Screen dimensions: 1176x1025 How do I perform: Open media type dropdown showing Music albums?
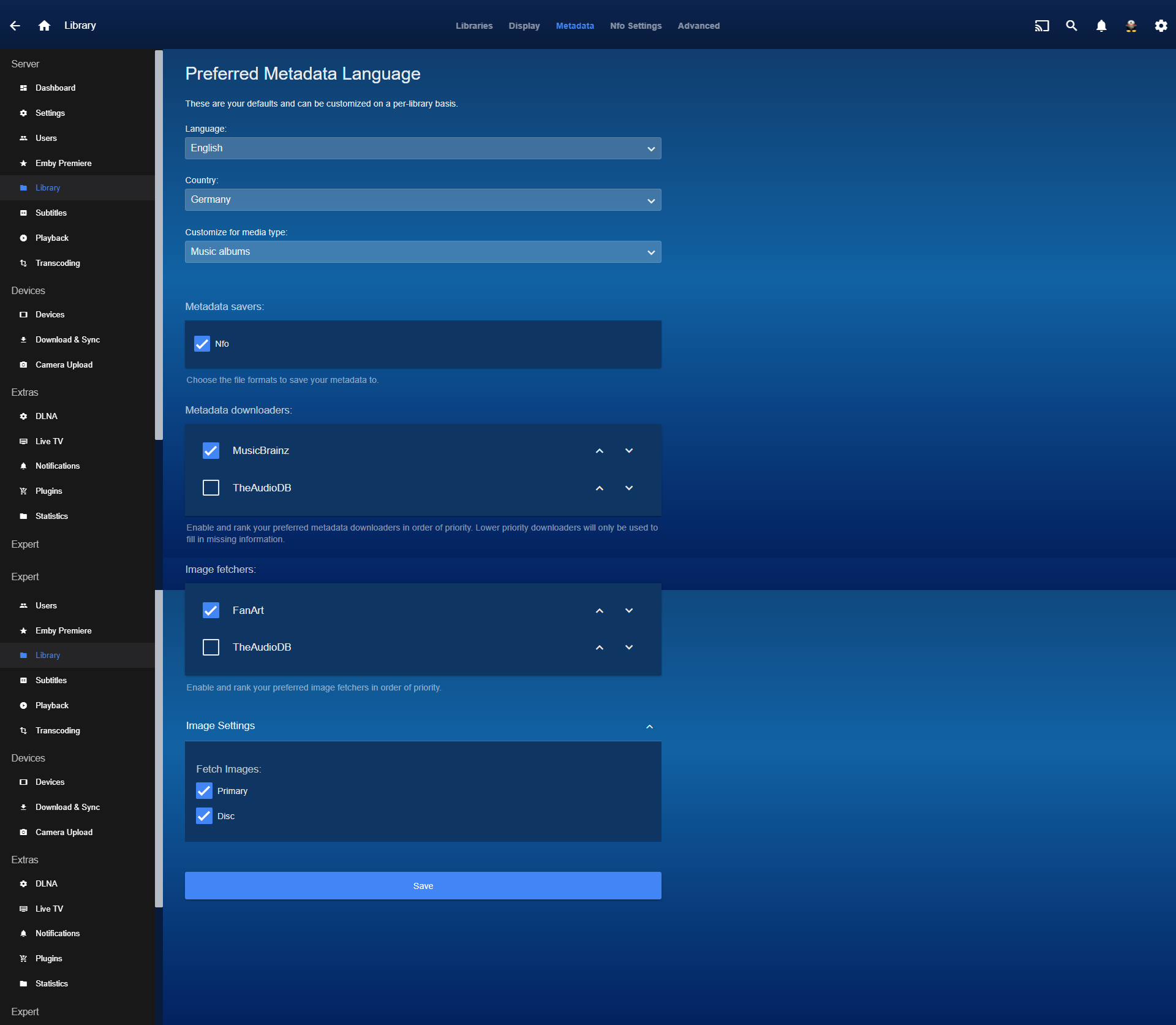(423, 252)
